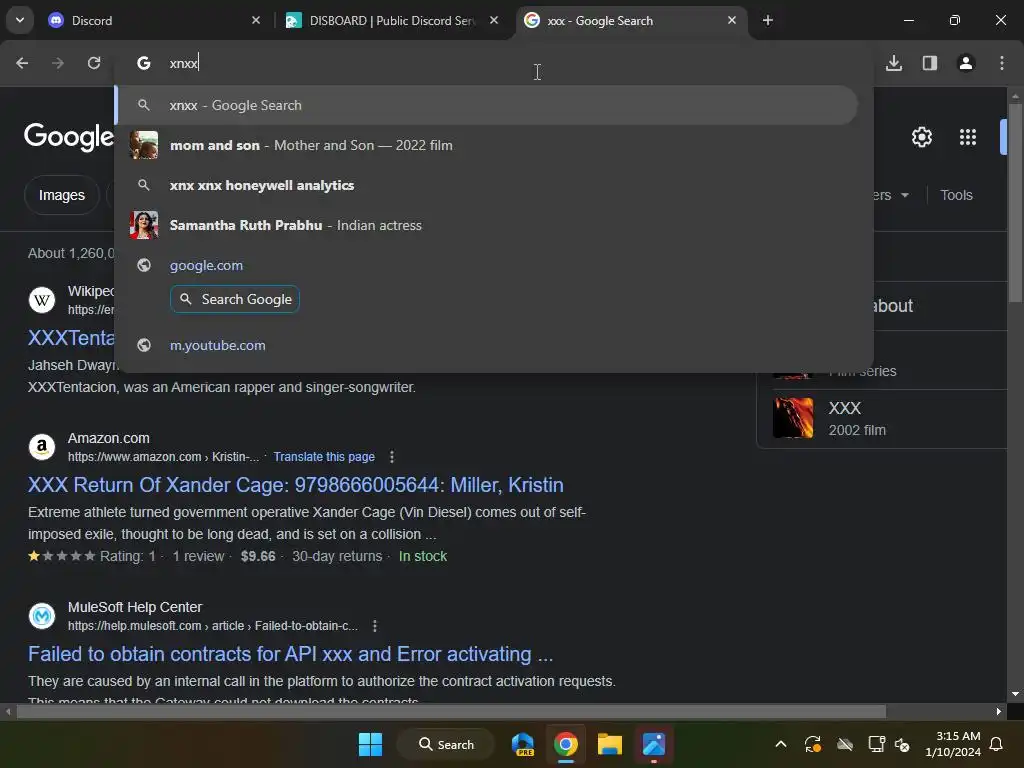The height and width of the screenshot is (768, 1024).
Task: Click the Wikipedia favicon in the first result
Action: coord(42,300)
